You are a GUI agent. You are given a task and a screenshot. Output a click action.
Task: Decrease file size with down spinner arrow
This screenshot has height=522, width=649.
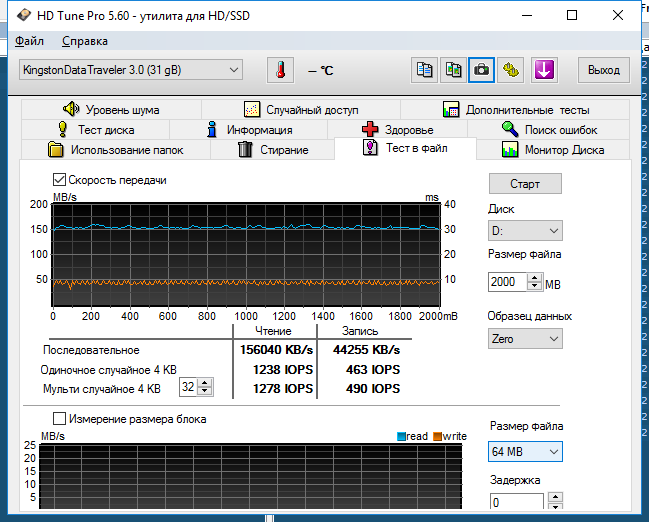[x=535, y=286]
